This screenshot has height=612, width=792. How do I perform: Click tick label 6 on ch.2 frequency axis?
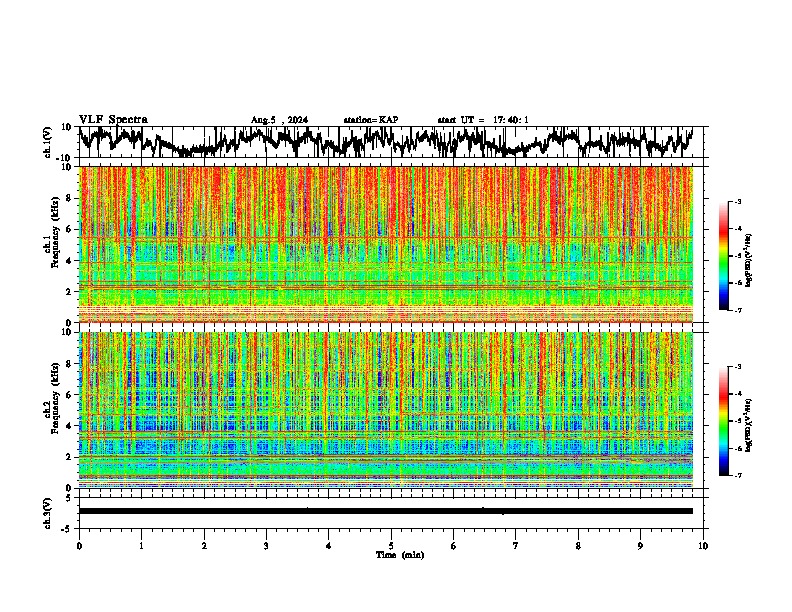pos(70,395)
